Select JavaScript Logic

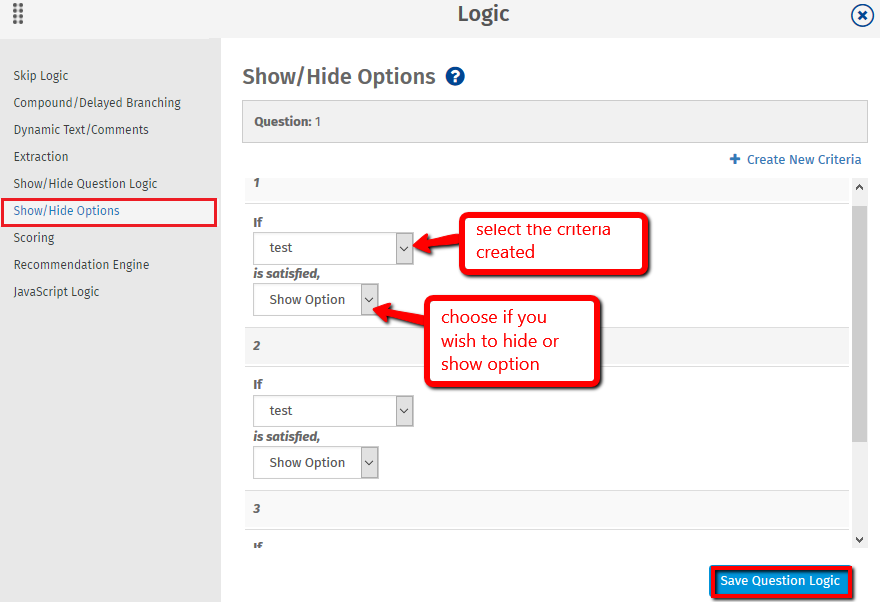click(57, 292)
